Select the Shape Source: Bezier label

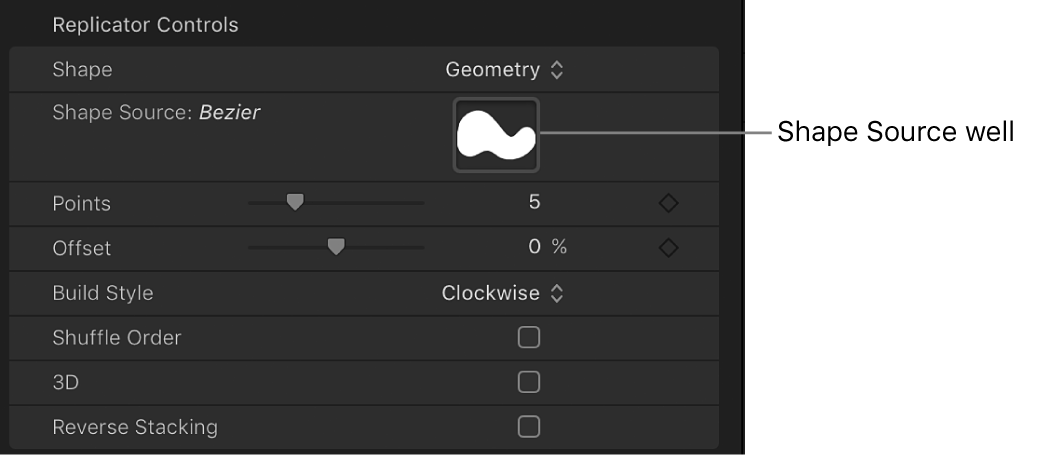(156, 113)
